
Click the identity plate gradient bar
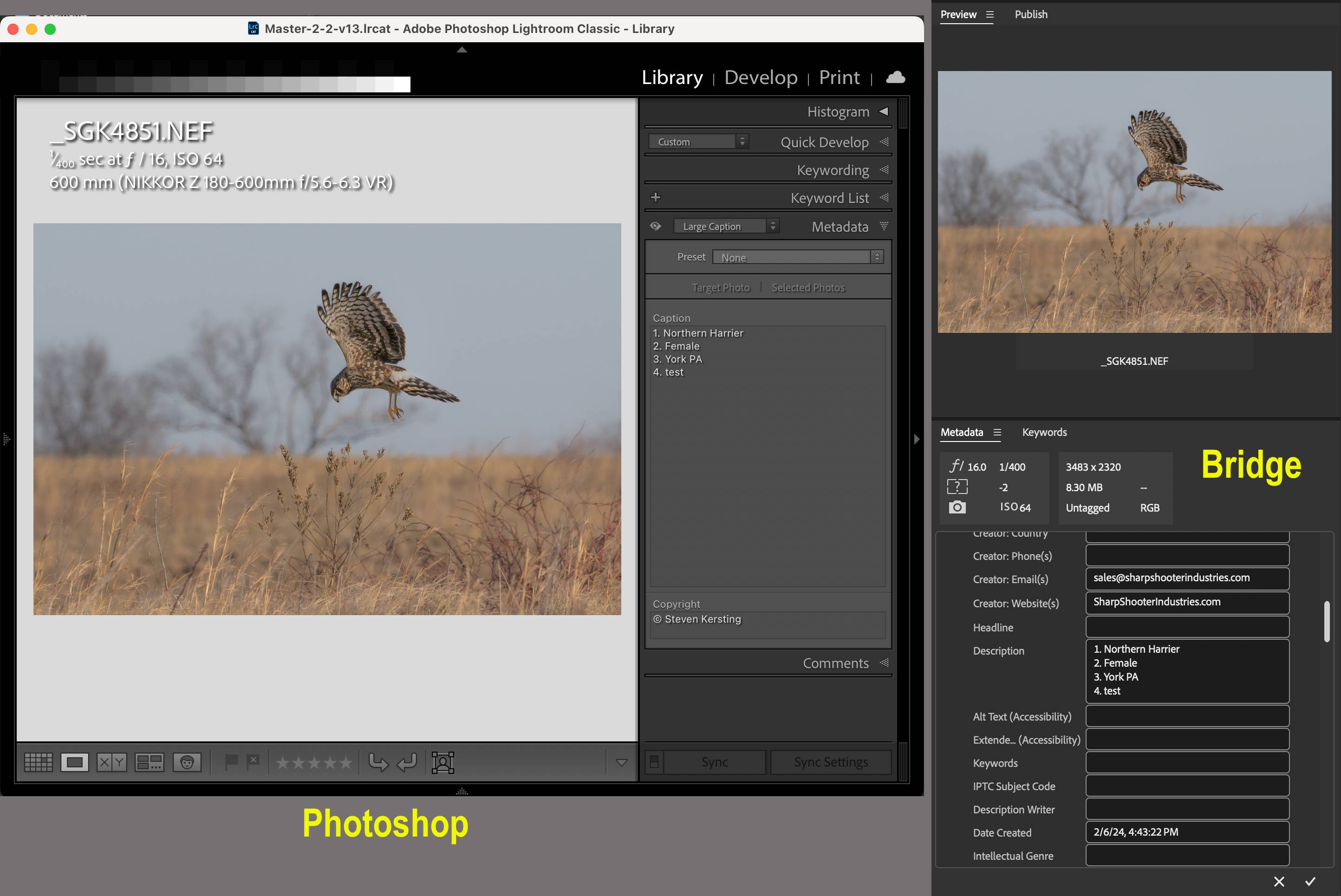coord(234,84)
